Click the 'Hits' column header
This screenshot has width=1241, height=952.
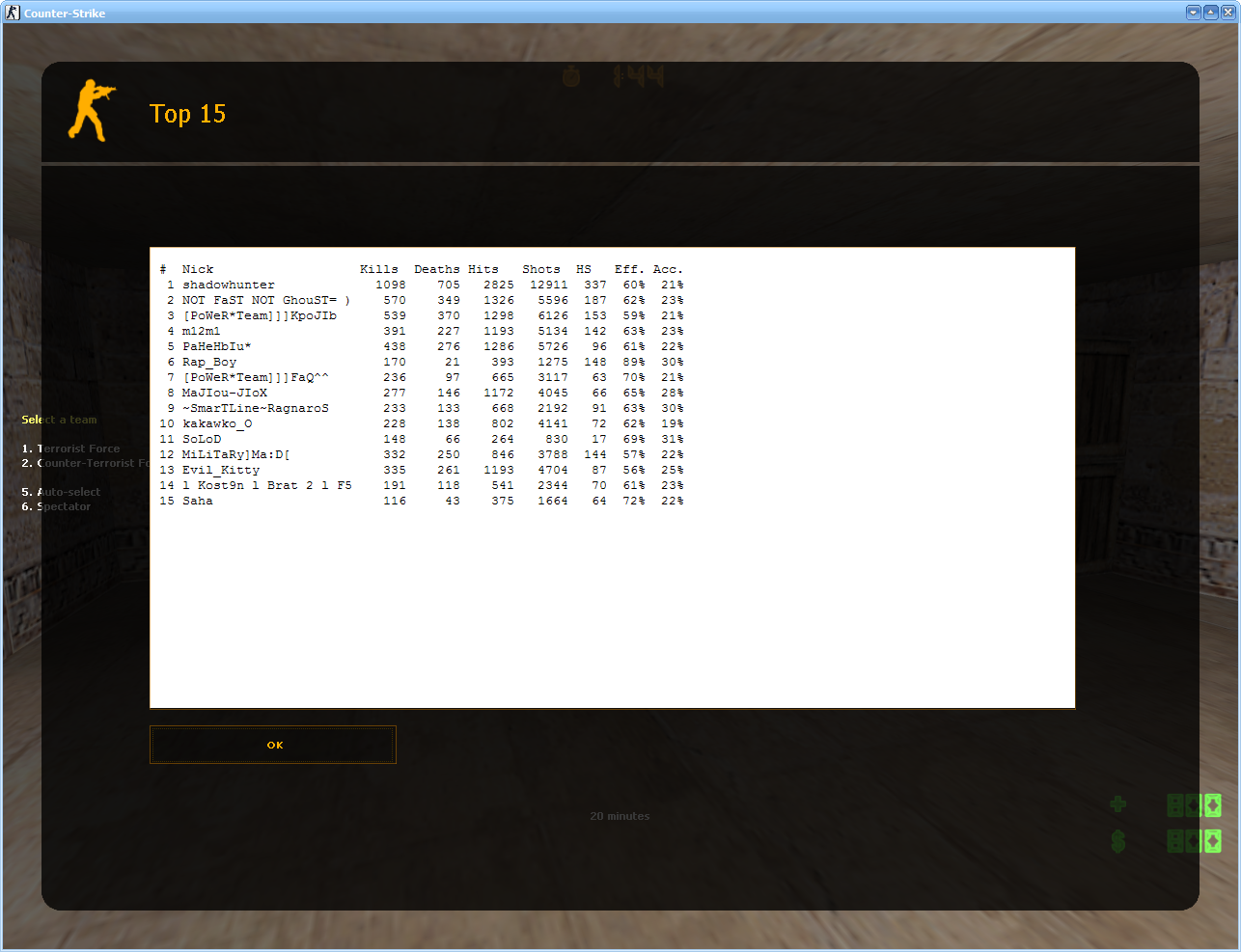tap(483, 269)
